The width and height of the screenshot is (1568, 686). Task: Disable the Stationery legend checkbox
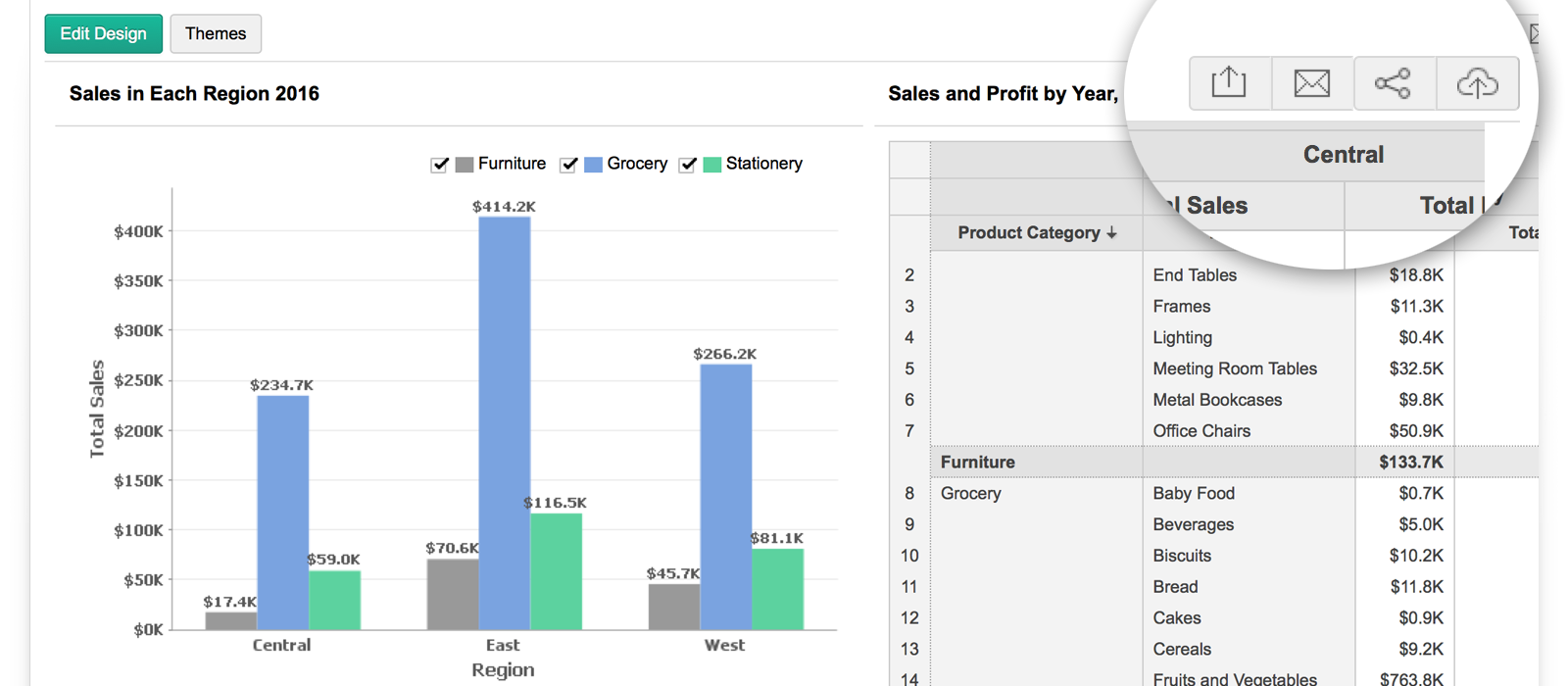tap(688, 165)
